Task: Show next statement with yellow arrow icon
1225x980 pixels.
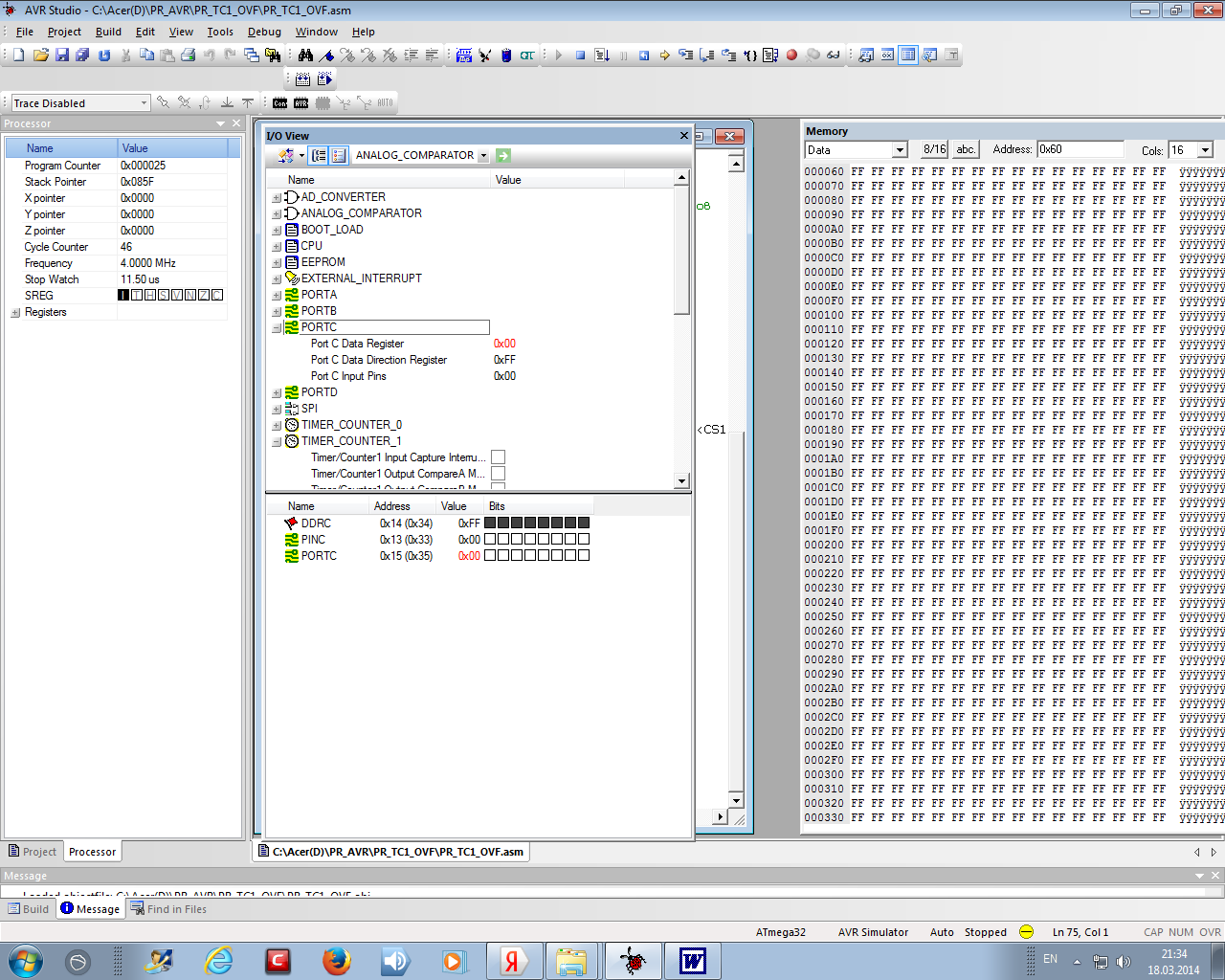Action: pos(664,56)
